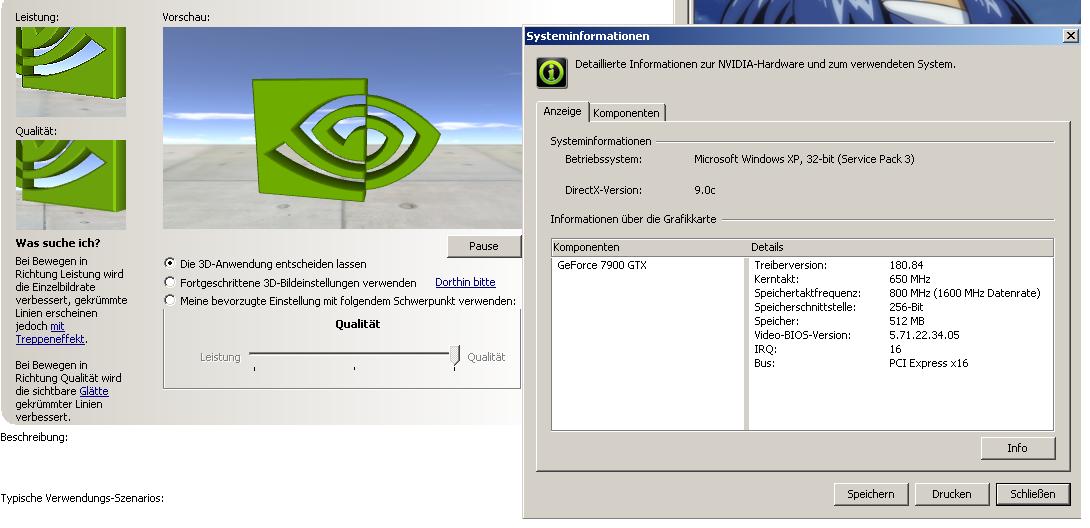Click the 'Was suche ich?' heading
The height and width of the screenshot is (528, 1090).
(58, 243)
